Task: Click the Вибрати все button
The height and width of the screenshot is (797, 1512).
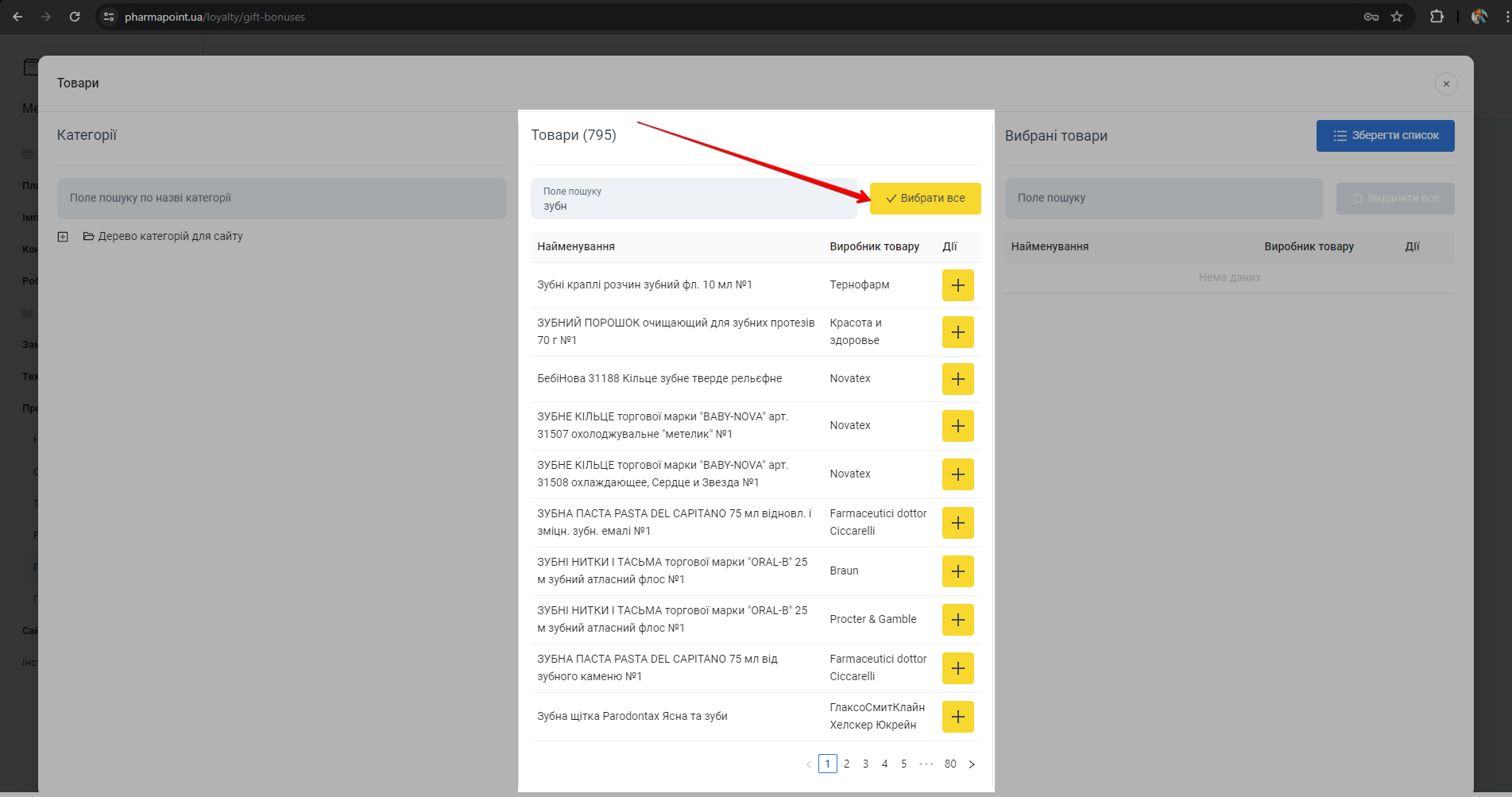Action: pyautogui.click(x=925, y=199)
